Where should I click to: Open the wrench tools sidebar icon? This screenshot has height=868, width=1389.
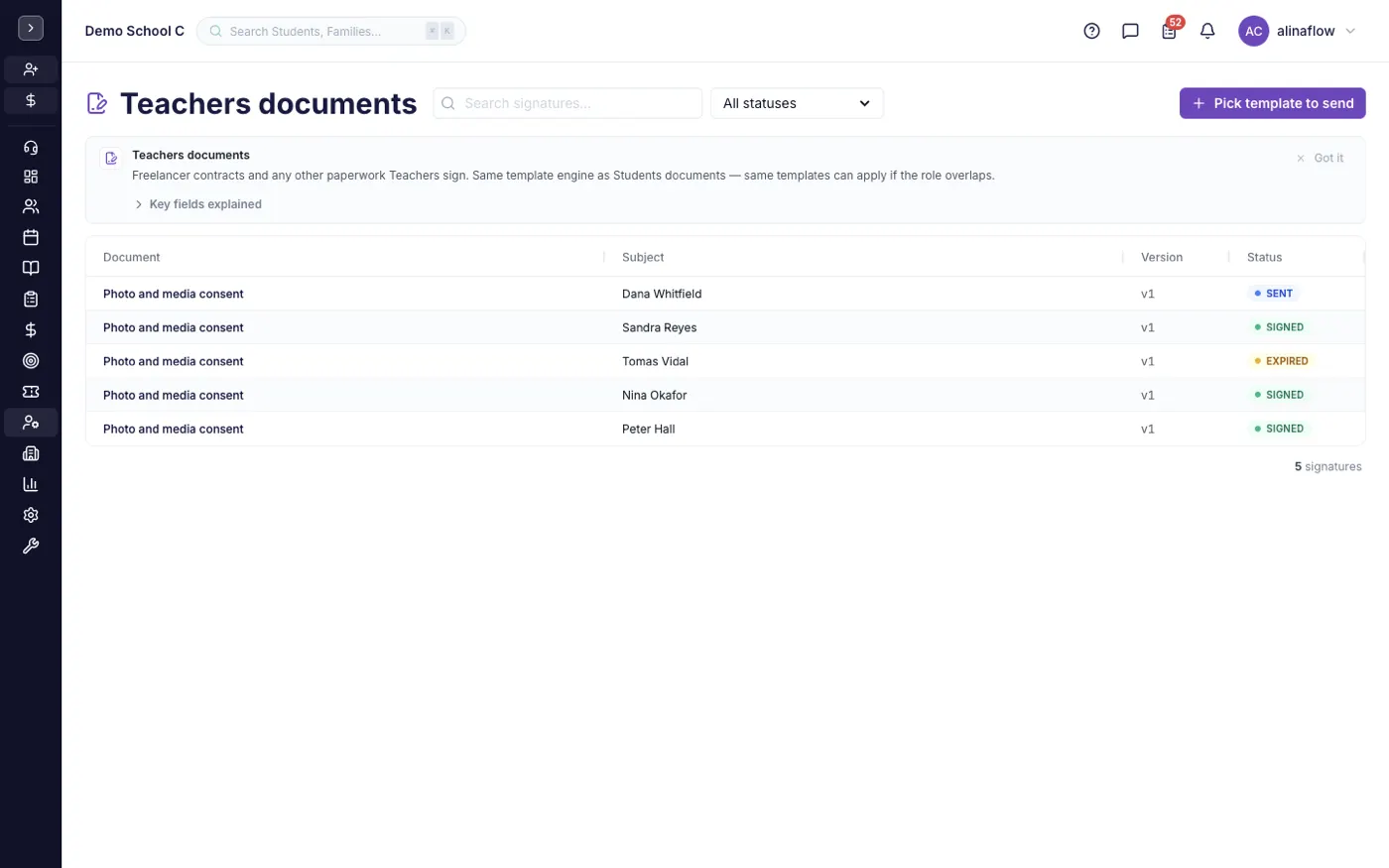pyautogui.click(x=31, y=546)
